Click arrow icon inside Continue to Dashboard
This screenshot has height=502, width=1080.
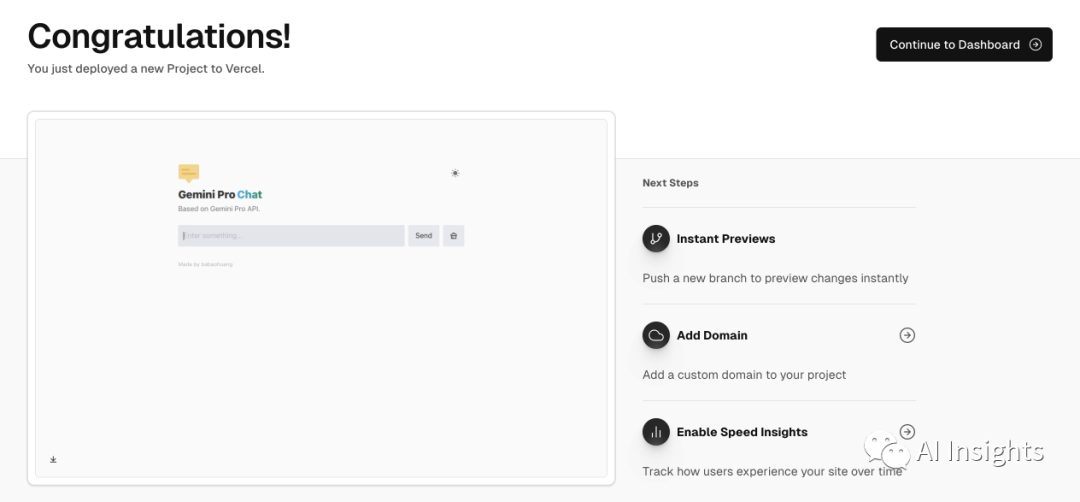click(1035, 45)
